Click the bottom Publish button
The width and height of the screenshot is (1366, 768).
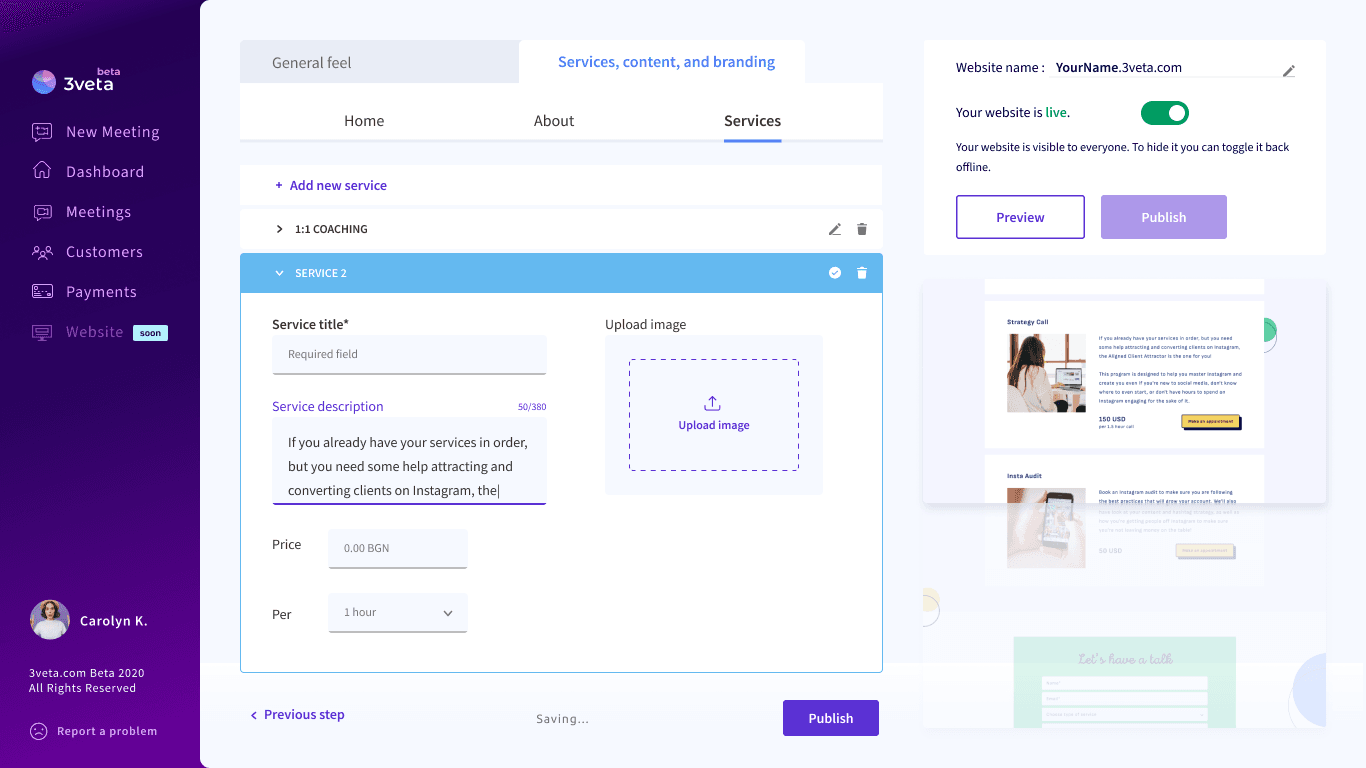click(x=831, y=718)
